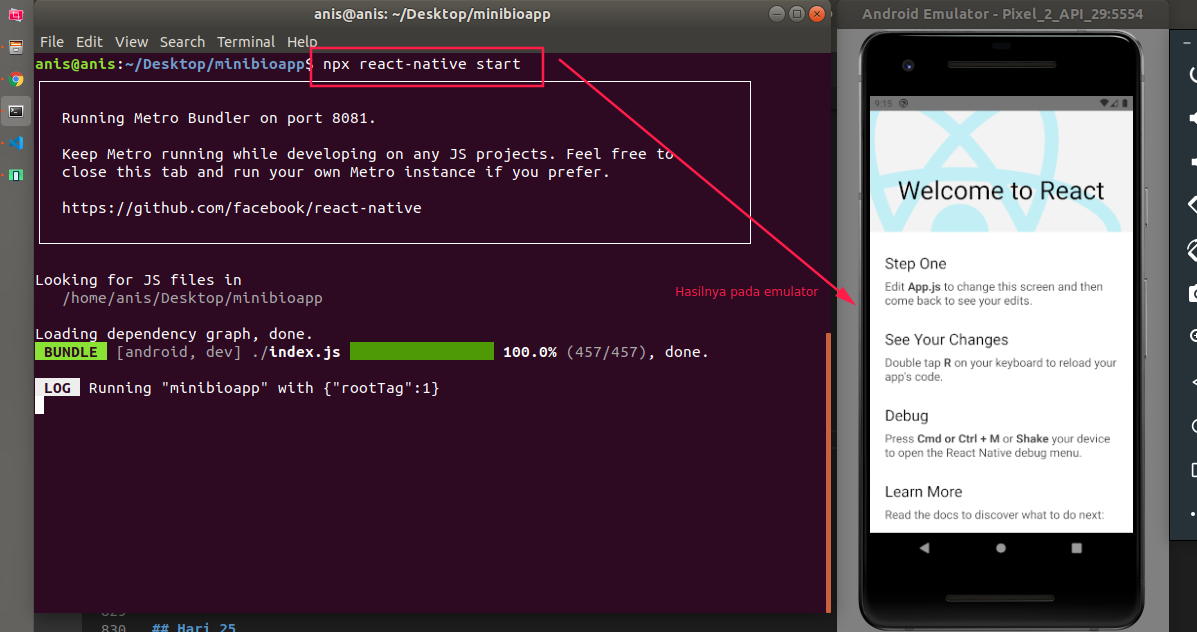This screenshot has height=632, width=1197.
Task: Open the terminal Search menu
Action: [x=182, y=42]
